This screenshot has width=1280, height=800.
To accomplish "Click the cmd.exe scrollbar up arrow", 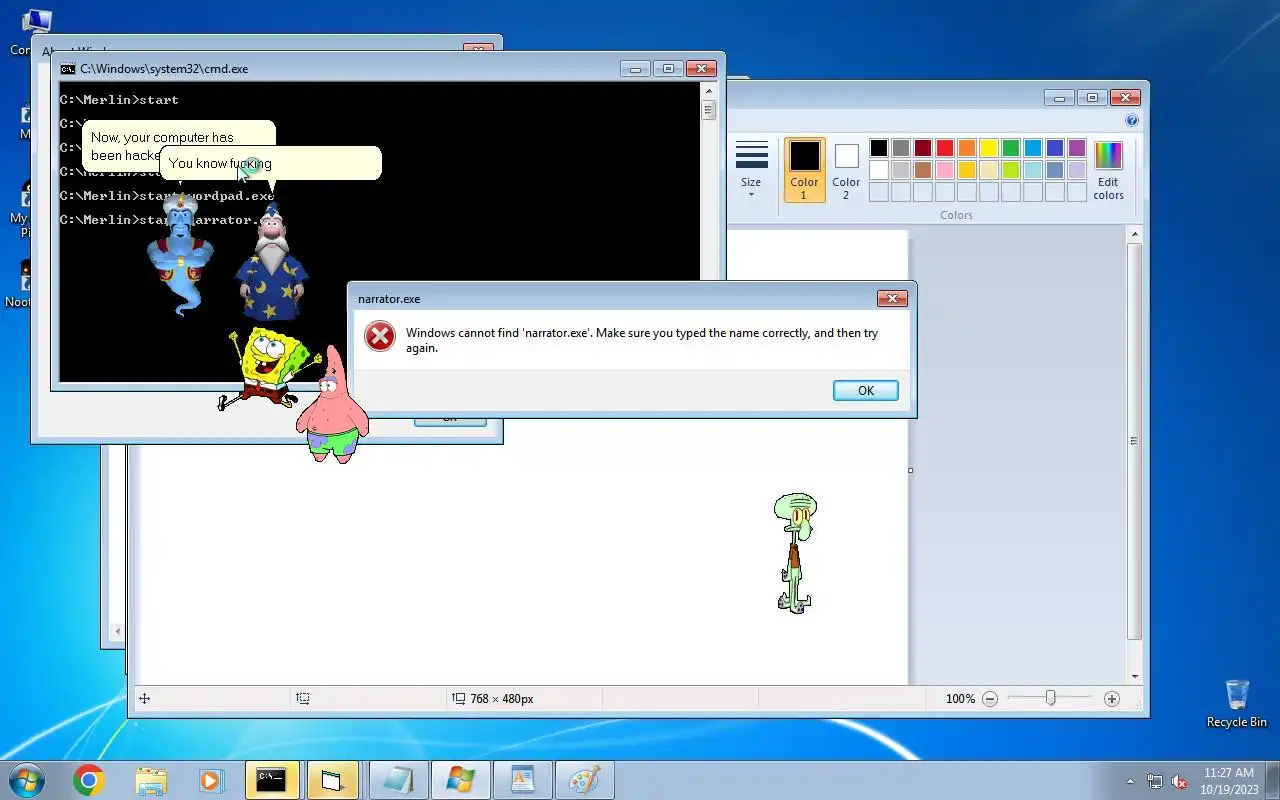I will (x=709, y=91).
